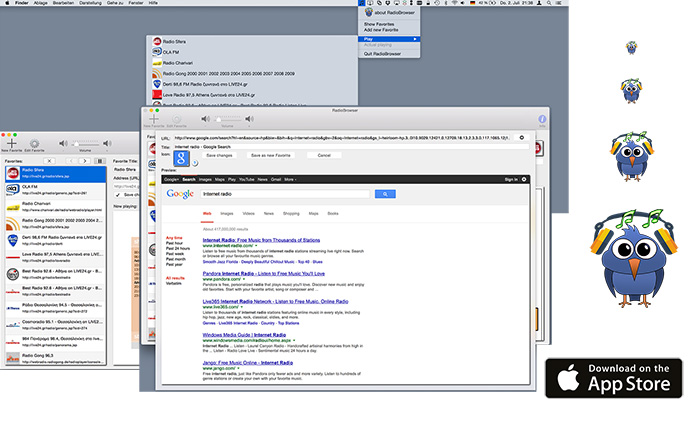Click the X delete button above Favorites list
This screenshot has height=436, width=700.
(50, 161)
